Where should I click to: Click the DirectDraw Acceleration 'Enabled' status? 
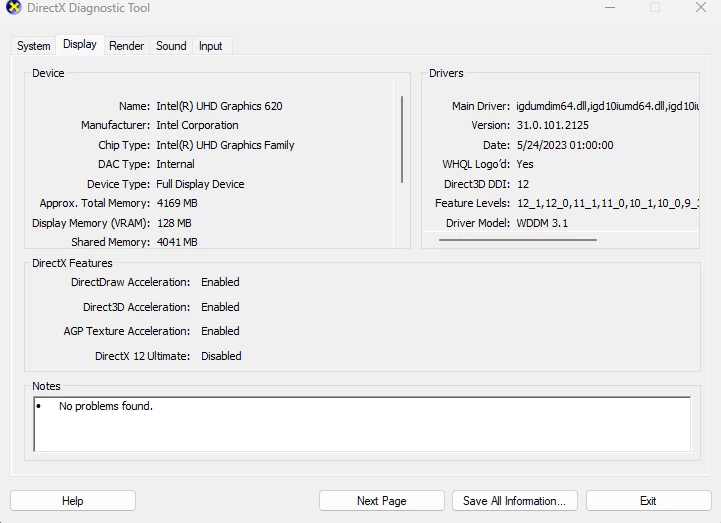(220, 282)
